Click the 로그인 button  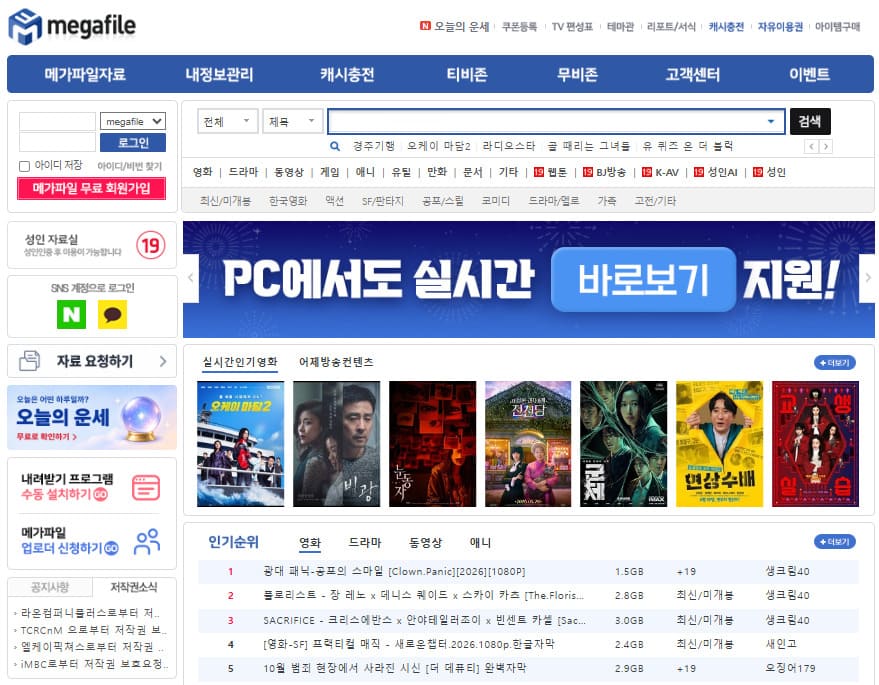(133, 143)
